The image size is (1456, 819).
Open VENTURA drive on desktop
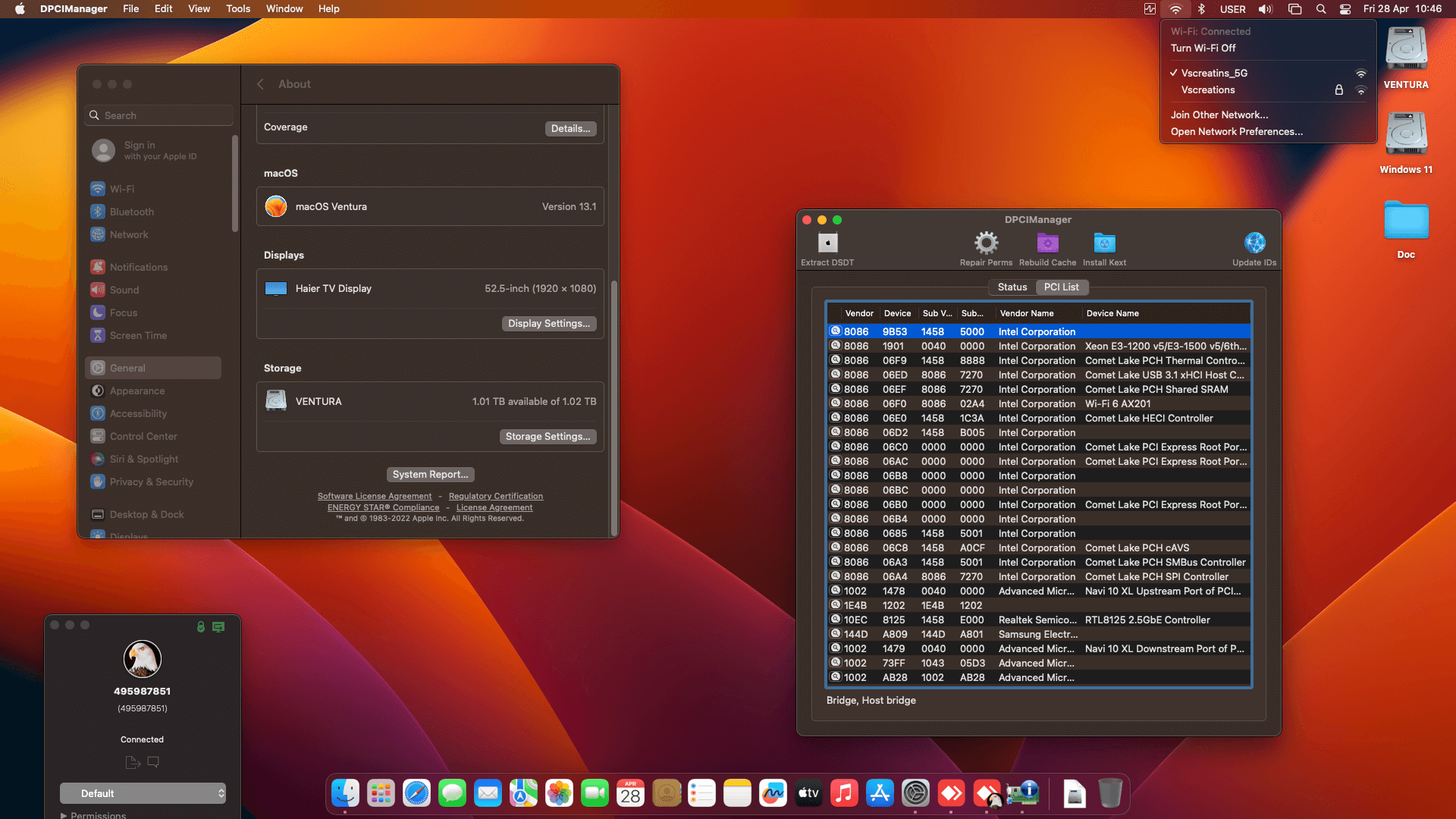click(1406, 58)
